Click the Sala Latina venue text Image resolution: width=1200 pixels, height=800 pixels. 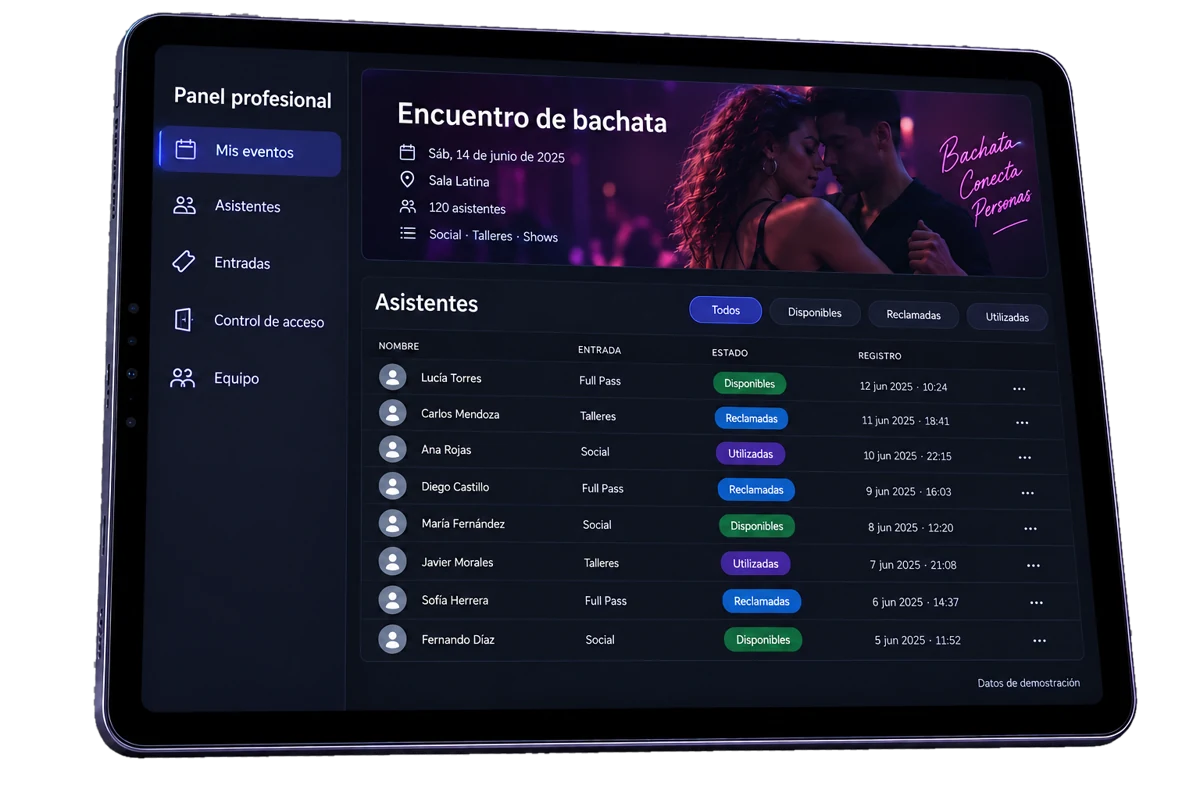click(459, 181)
